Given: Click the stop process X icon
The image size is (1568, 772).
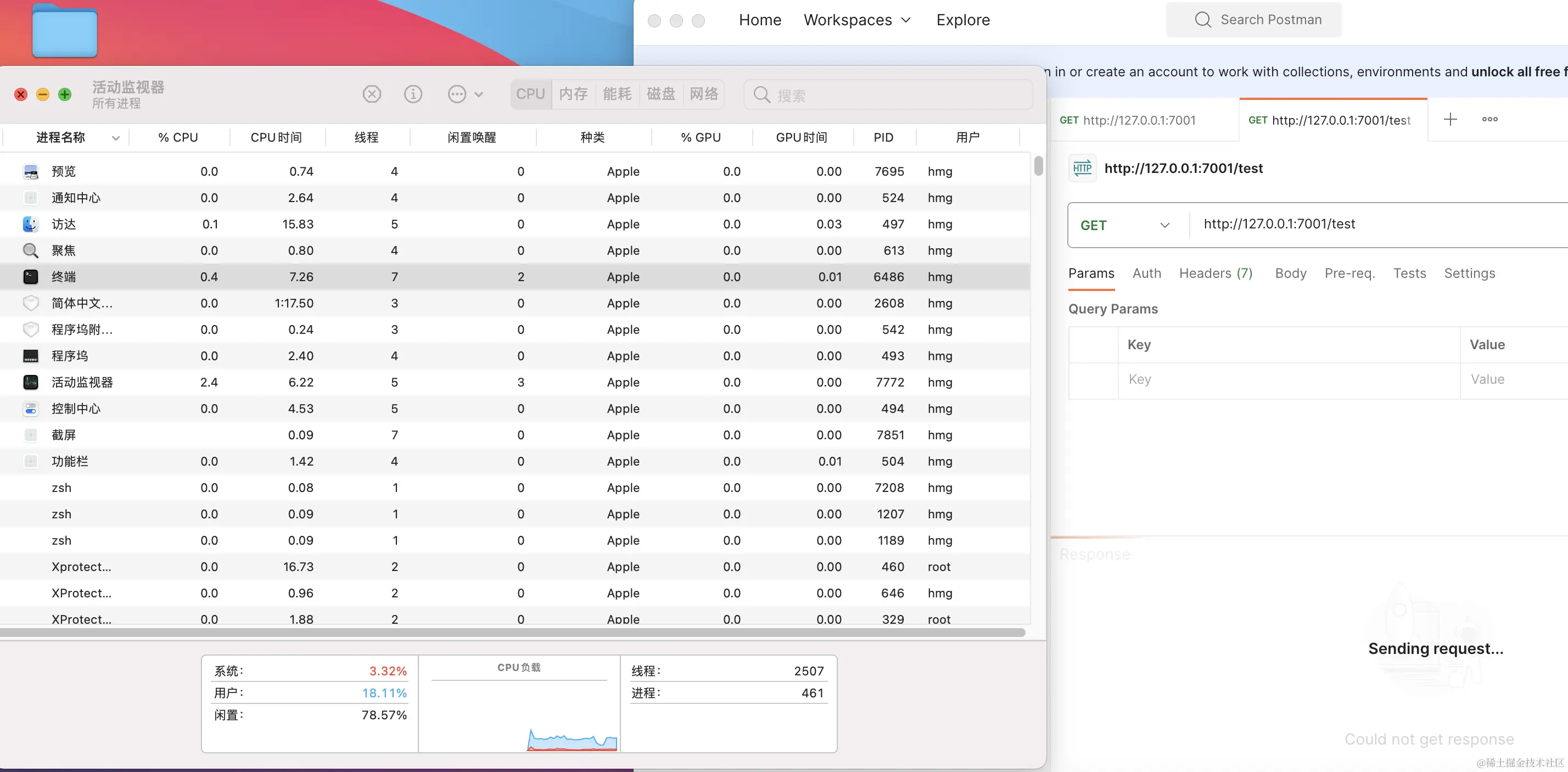Looking at the screenshot, I should point(371,94).
